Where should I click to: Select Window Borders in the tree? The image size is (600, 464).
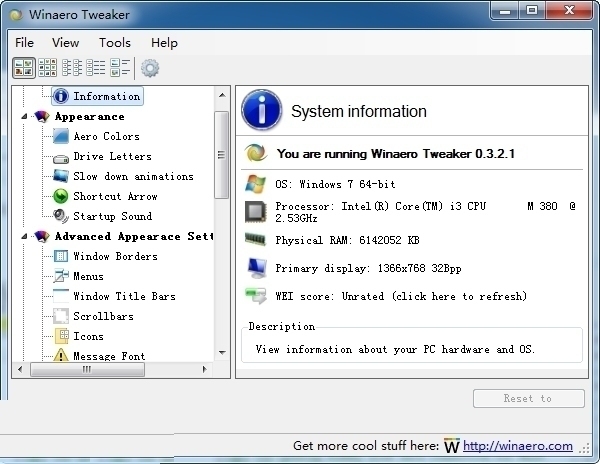tap(115, 256)
